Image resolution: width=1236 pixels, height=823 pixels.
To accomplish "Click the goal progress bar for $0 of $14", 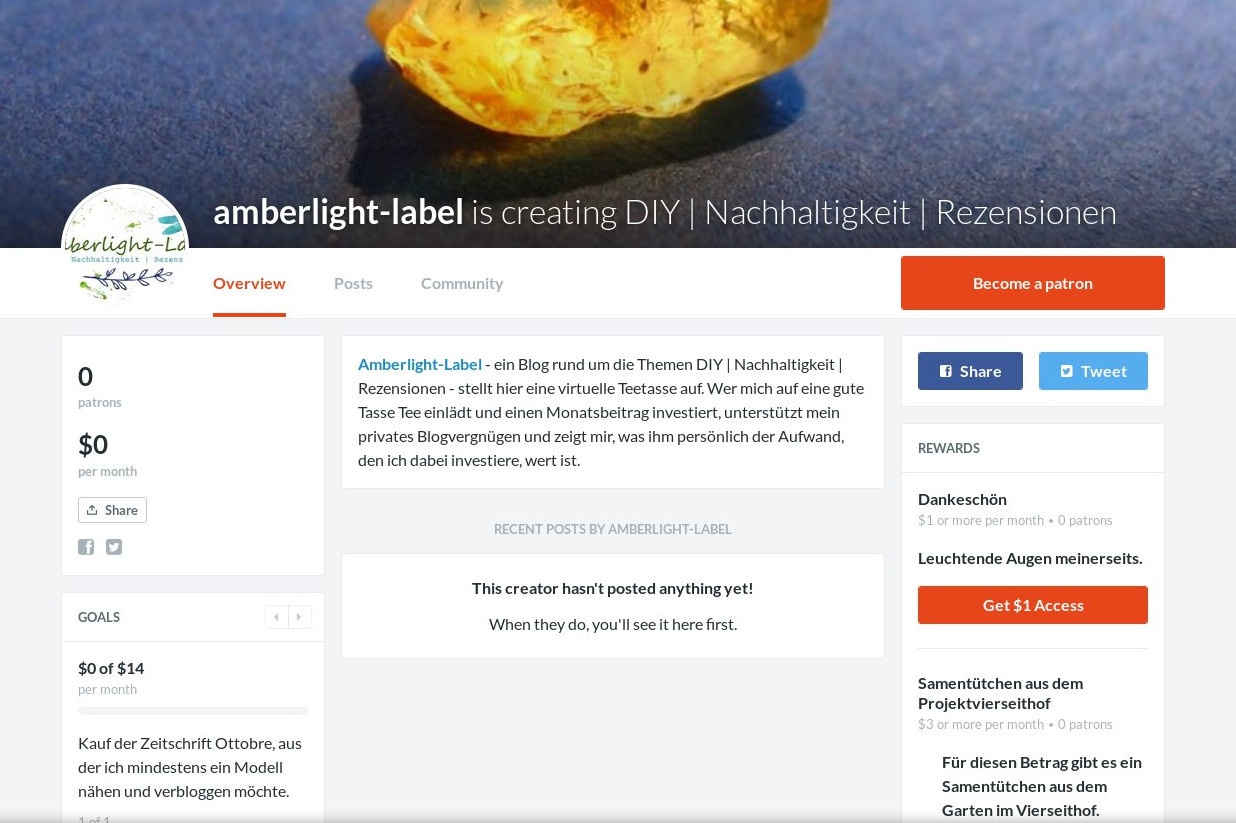I will 193,711.
